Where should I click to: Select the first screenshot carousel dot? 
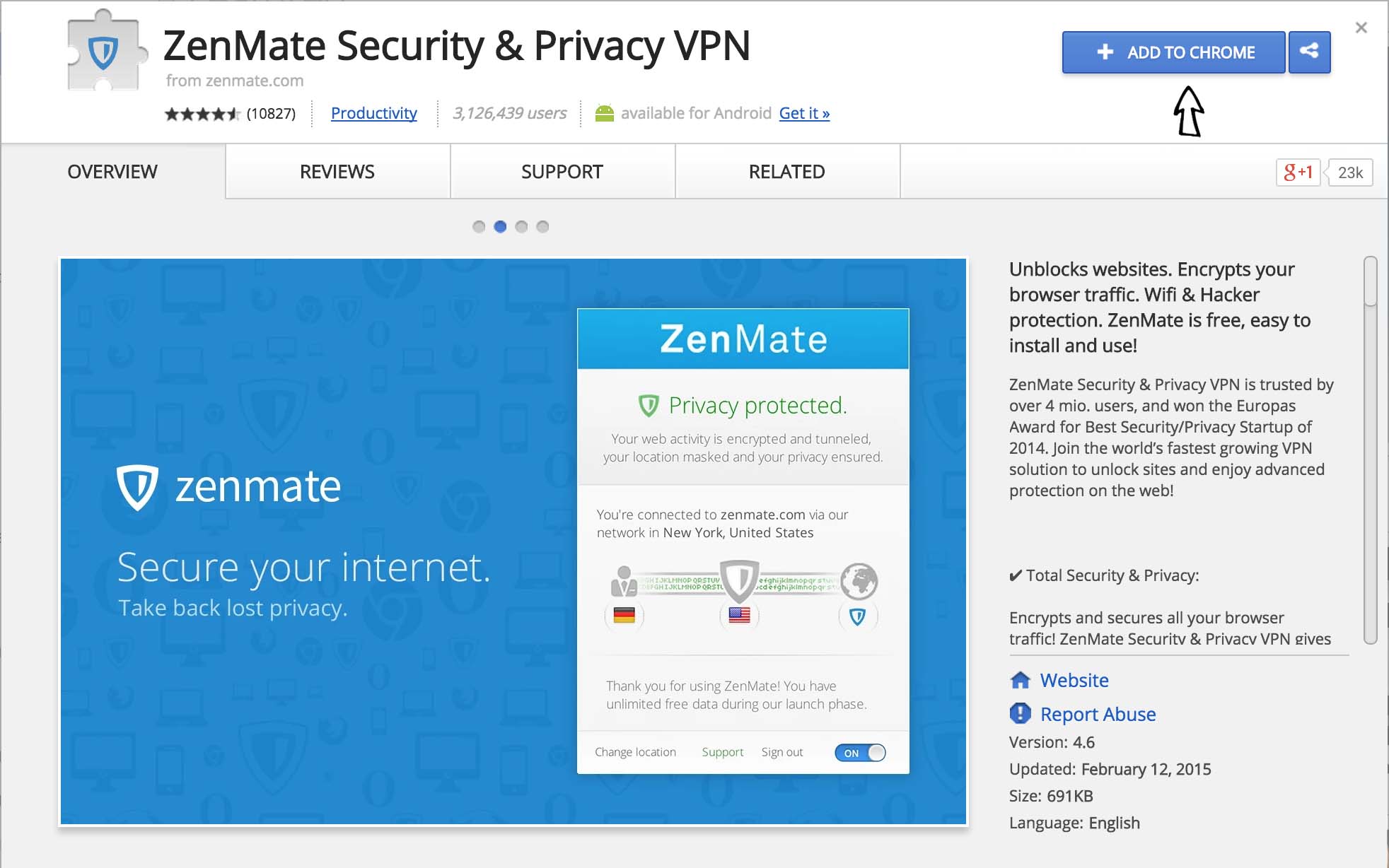pyautogui.click(x=479, y=227)
